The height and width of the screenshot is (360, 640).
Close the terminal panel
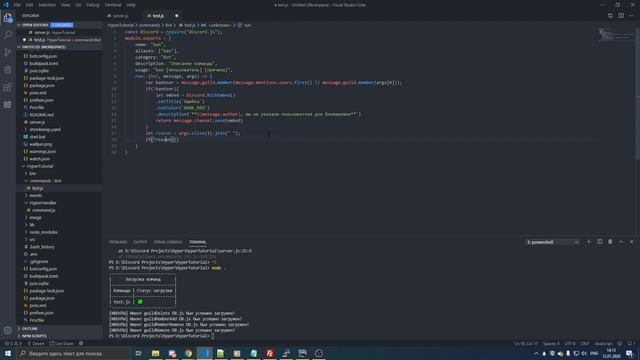[x=631, y=242]
